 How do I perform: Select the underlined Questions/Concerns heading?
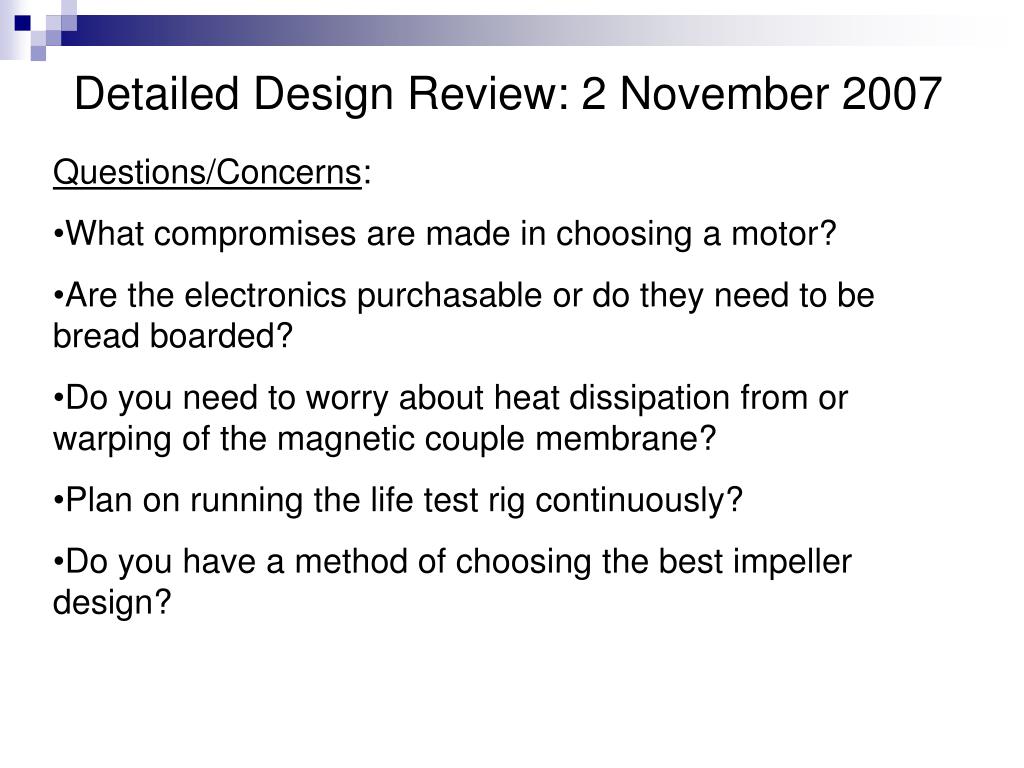coord(207,174)
